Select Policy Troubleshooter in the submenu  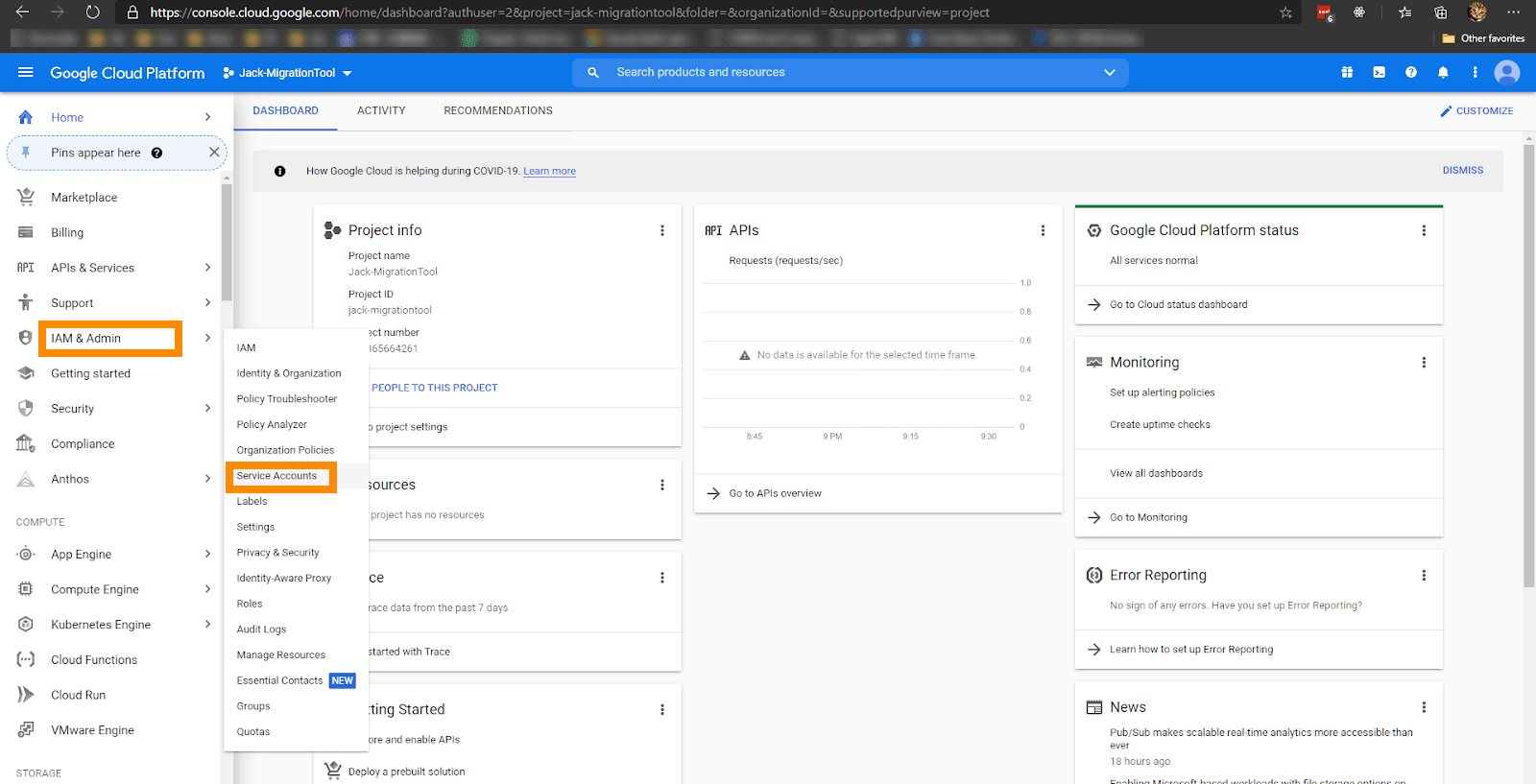(x=286, y=399)
